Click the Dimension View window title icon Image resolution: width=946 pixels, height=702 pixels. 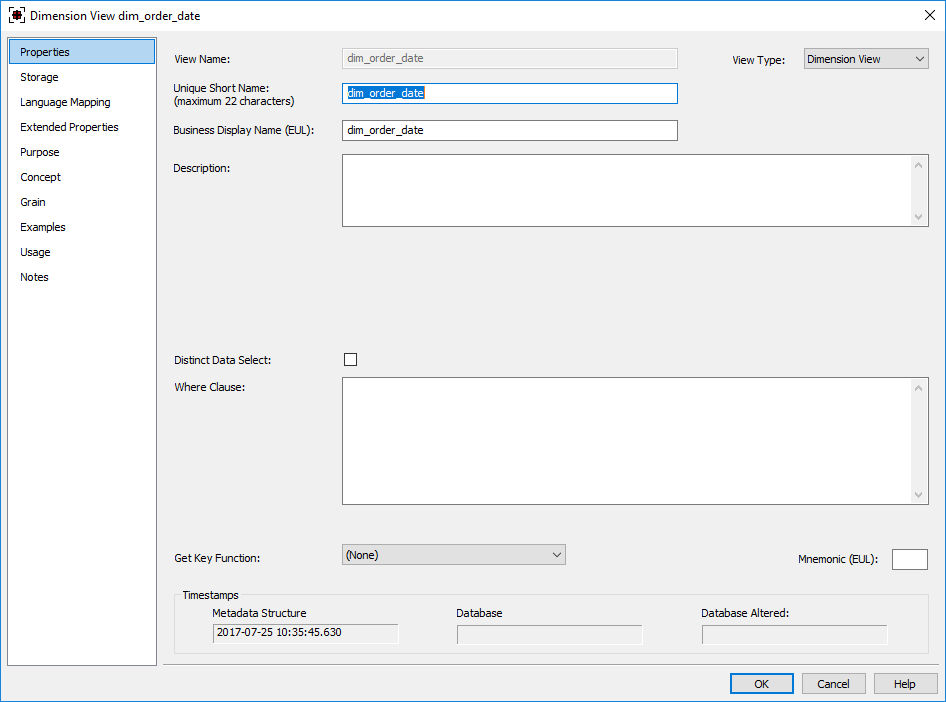click(17, 15)
